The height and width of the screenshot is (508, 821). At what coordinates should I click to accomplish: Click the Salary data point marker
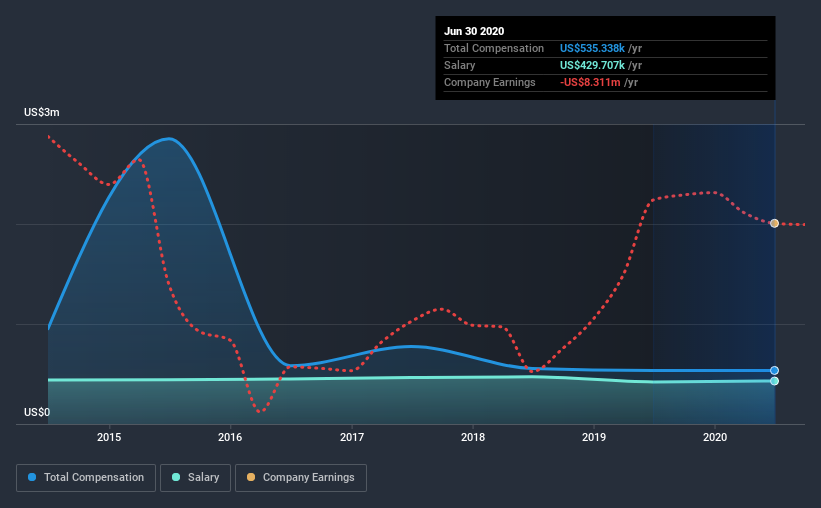774,381
